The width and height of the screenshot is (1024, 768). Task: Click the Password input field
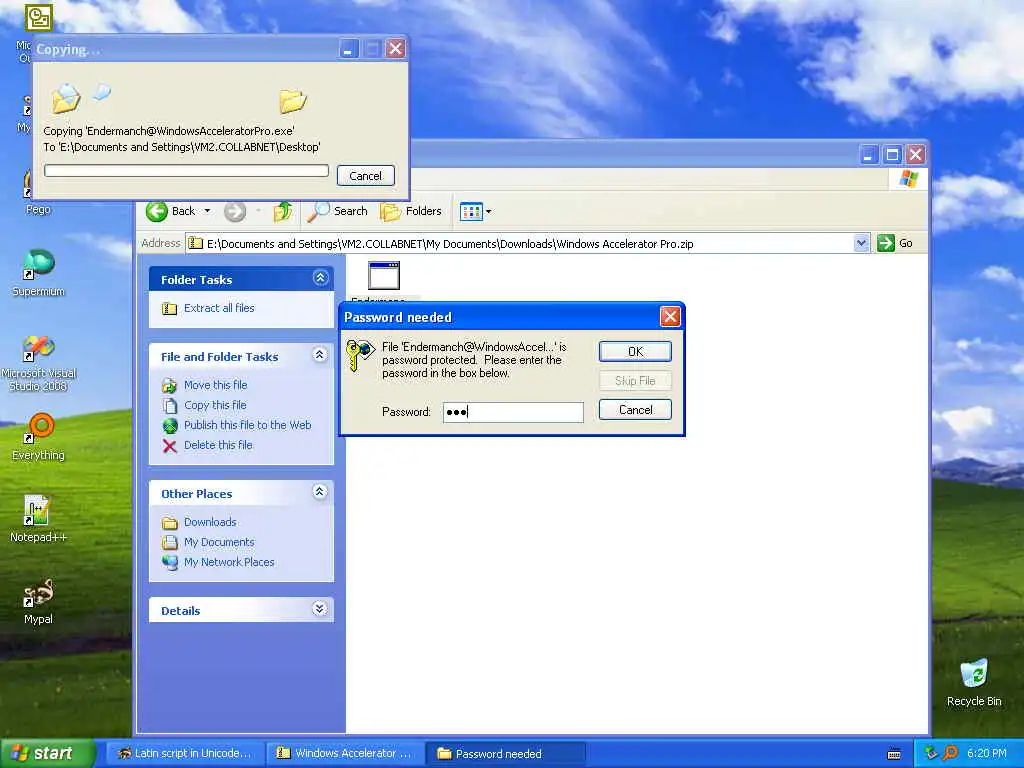pos(513,412)
